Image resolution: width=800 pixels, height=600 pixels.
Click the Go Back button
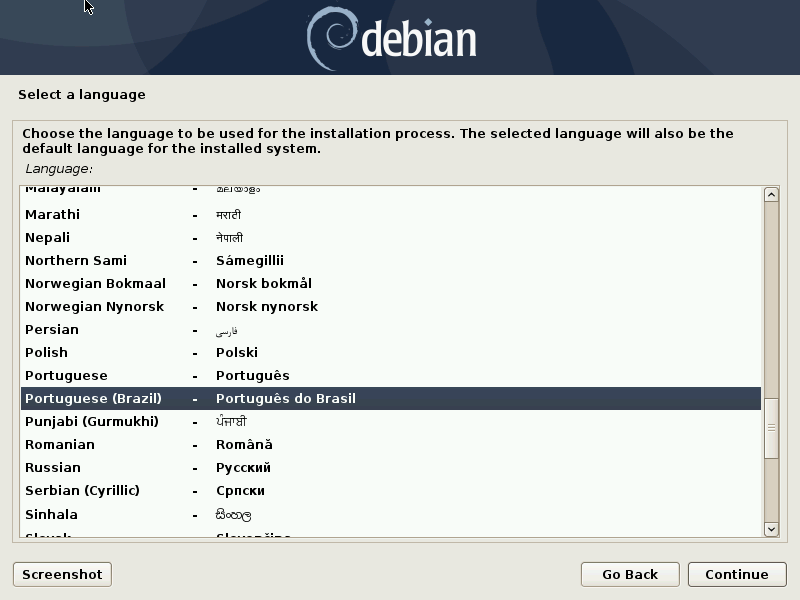click(x=630, y=574)
